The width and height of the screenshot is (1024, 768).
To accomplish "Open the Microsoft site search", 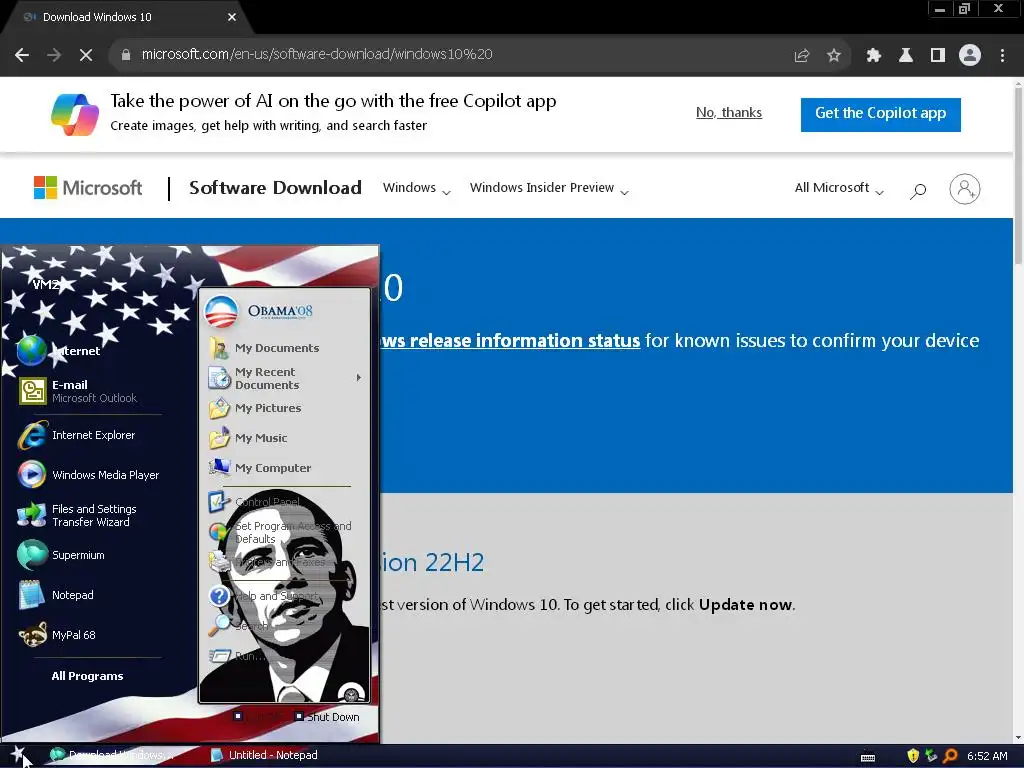I will tap(918, 190).
